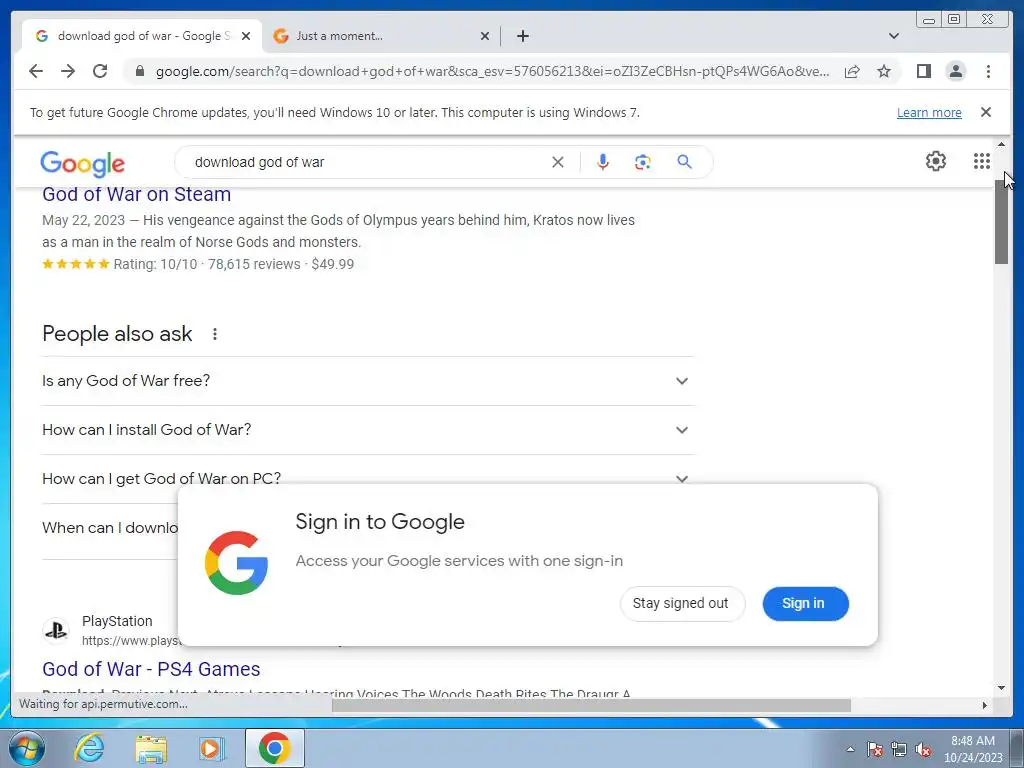
Task: Open the 'God of War on Steam' result
Action: tap(136, 195)
